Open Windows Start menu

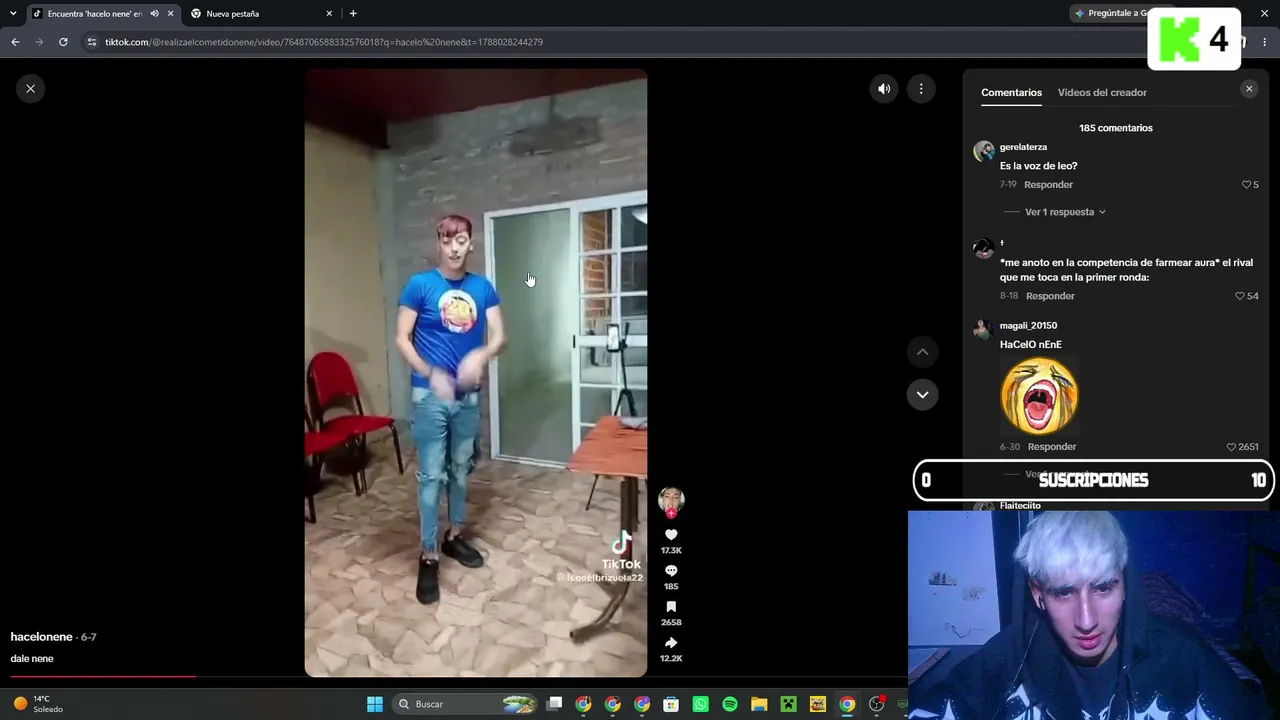coord(375,704)
